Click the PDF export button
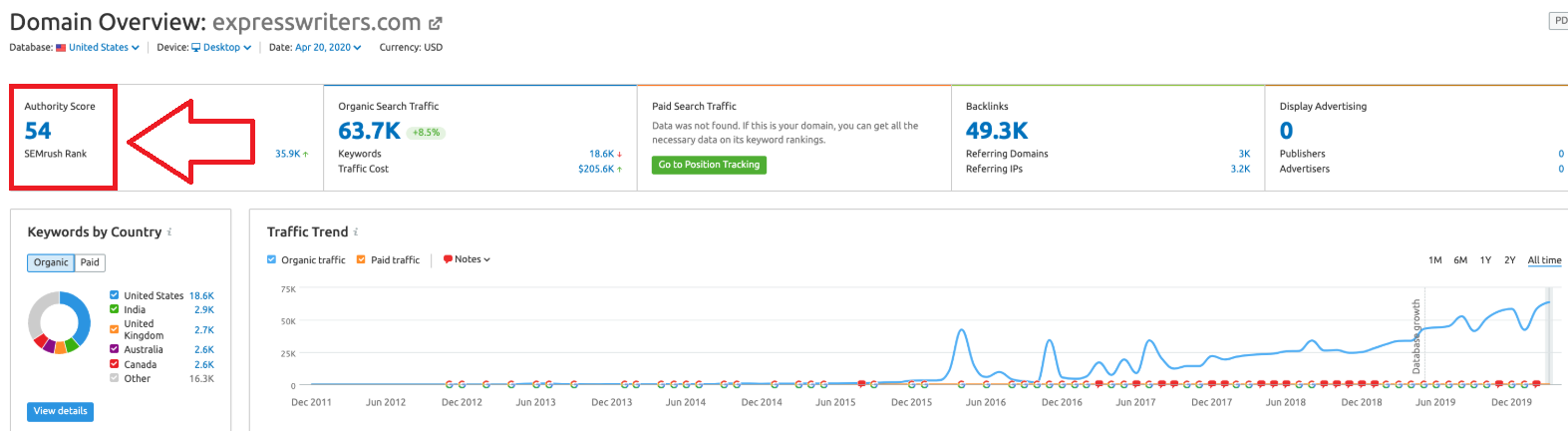The width and height of the screenshot is (1568, 437). [1559, 20]
